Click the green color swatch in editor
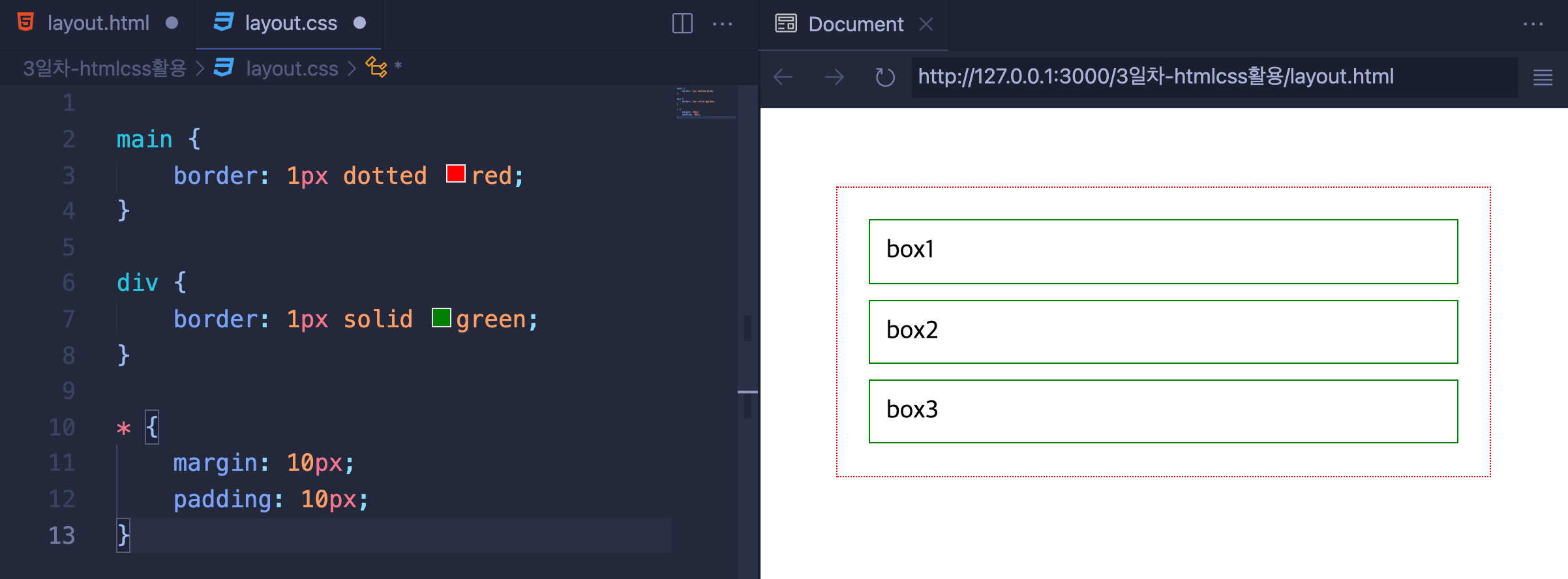This screenshot has height=579, width=1568. click(x=442, y=318)
